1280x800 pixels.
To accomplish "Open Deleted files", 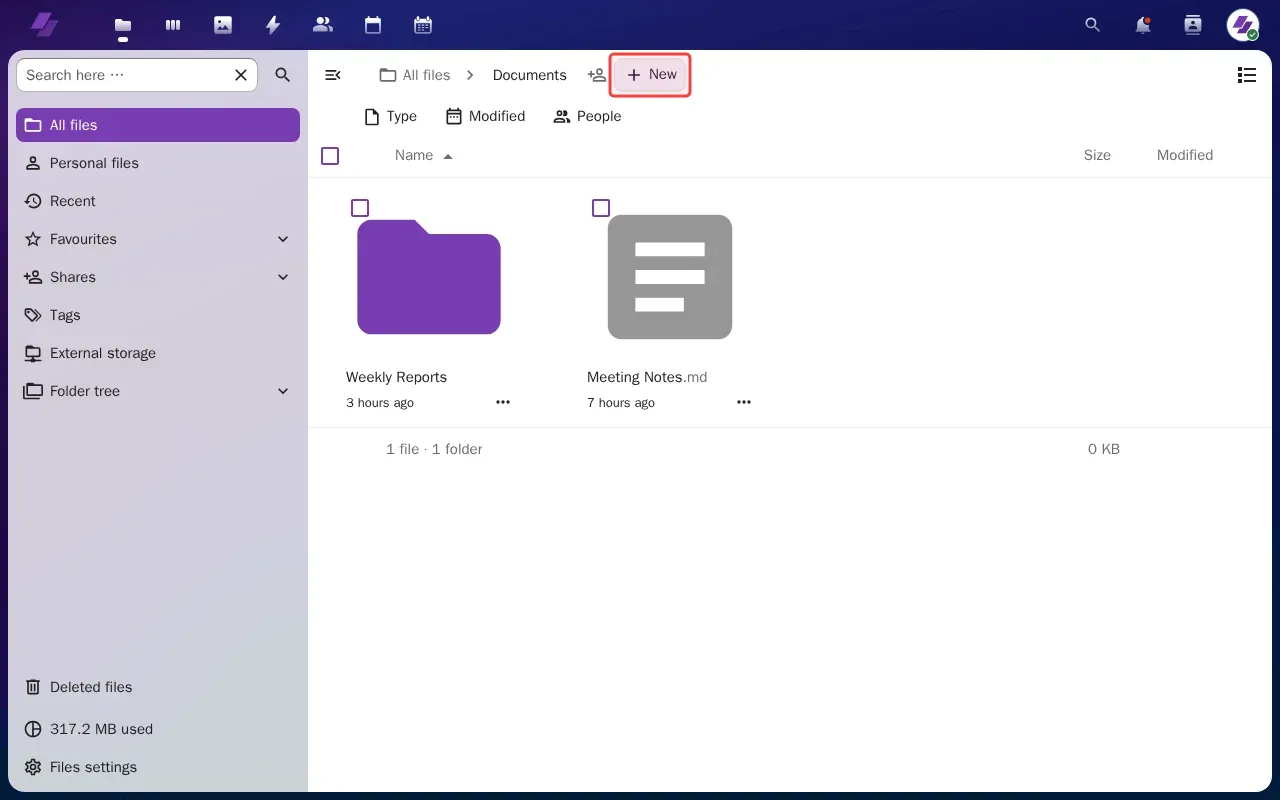I will click(90, 687).
